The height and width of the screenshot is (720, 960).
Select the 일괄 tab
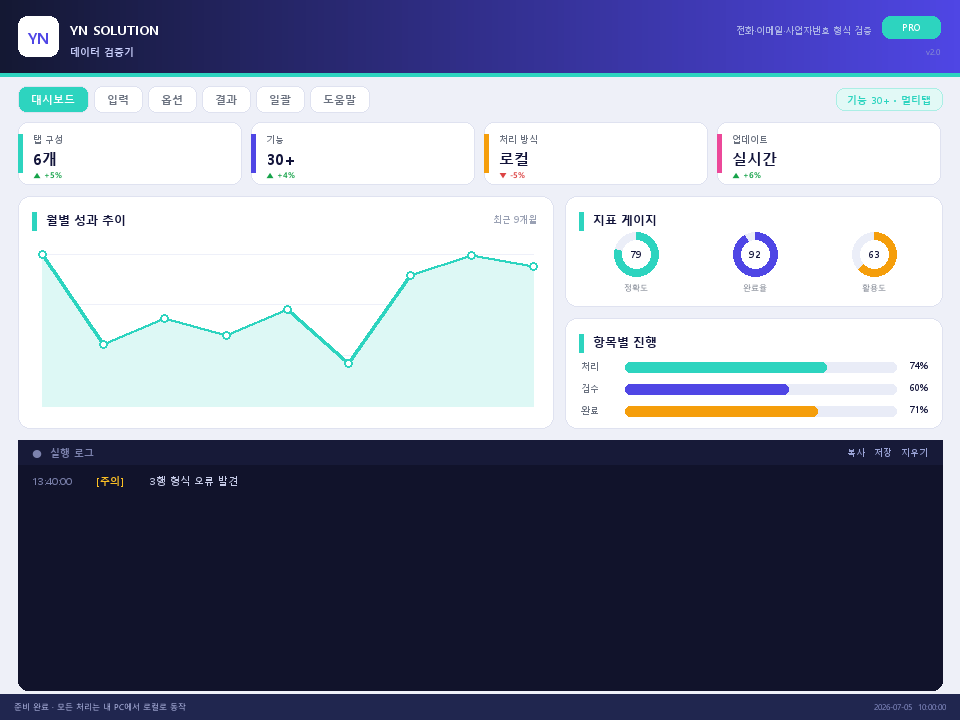click(x=280, y=100)
